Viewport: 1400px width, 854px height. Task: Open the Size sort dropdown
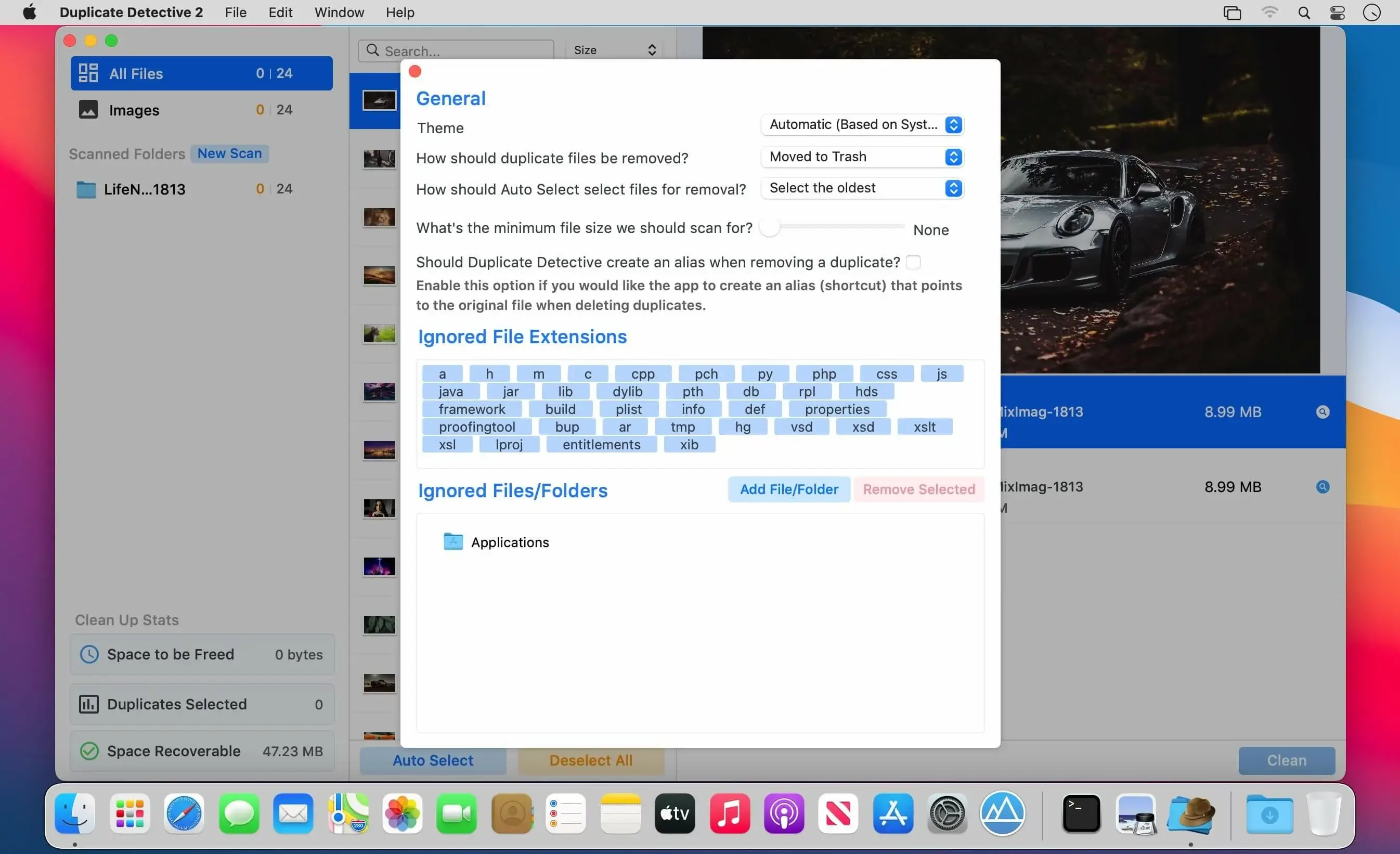(x=614, y=50)
